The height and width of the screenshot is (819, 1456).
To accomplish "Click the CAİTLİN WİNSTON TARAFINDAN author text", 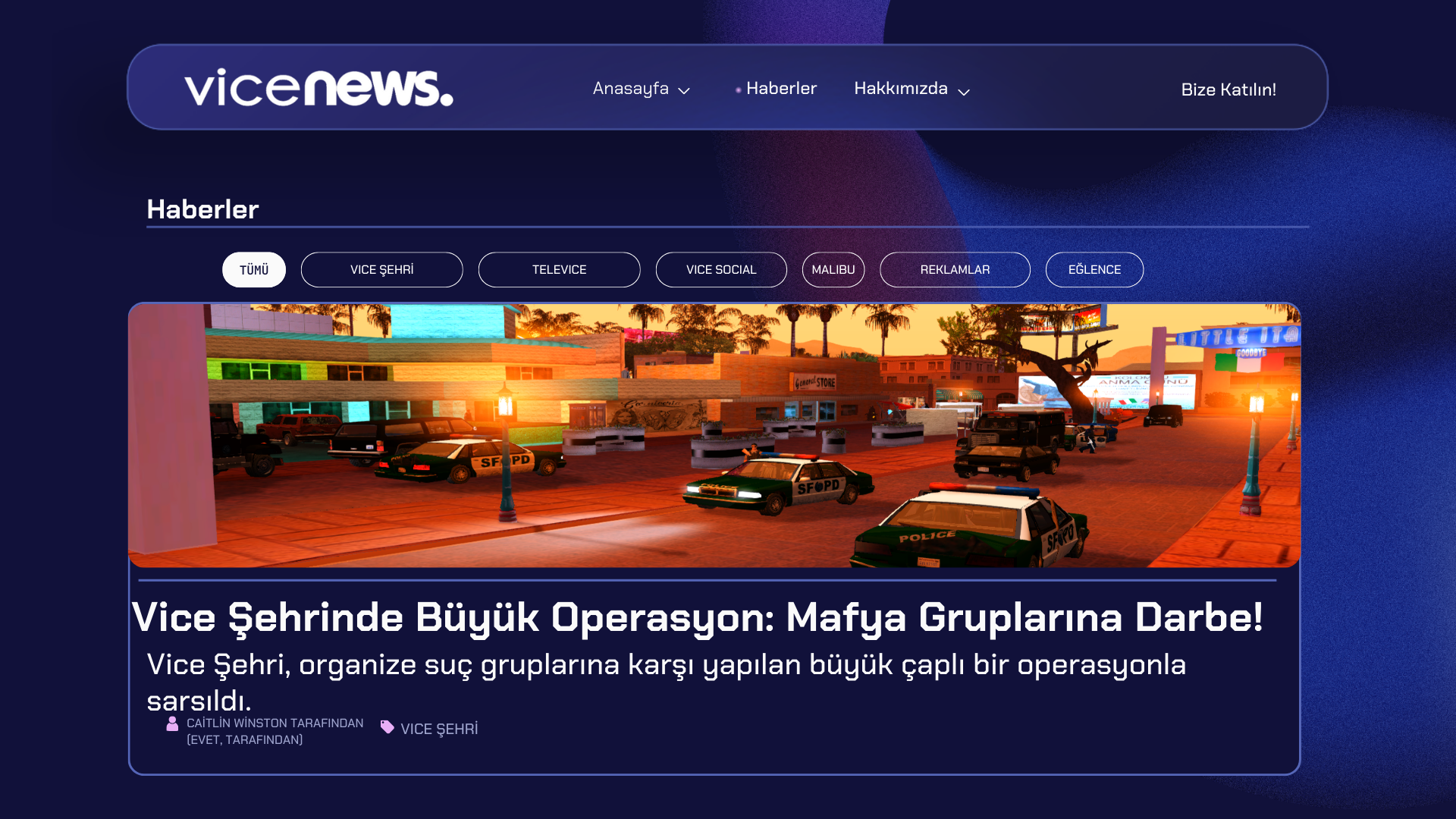I will pyautogui.click(x=275, y=723).
